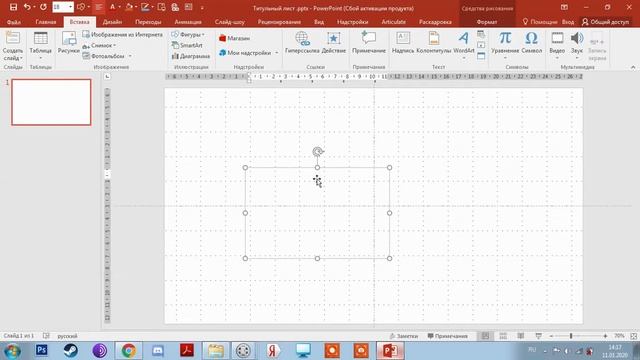This screenshot has width=640, height=360.
Task: Switch to slide sorter view
Action: pos(503,336)
